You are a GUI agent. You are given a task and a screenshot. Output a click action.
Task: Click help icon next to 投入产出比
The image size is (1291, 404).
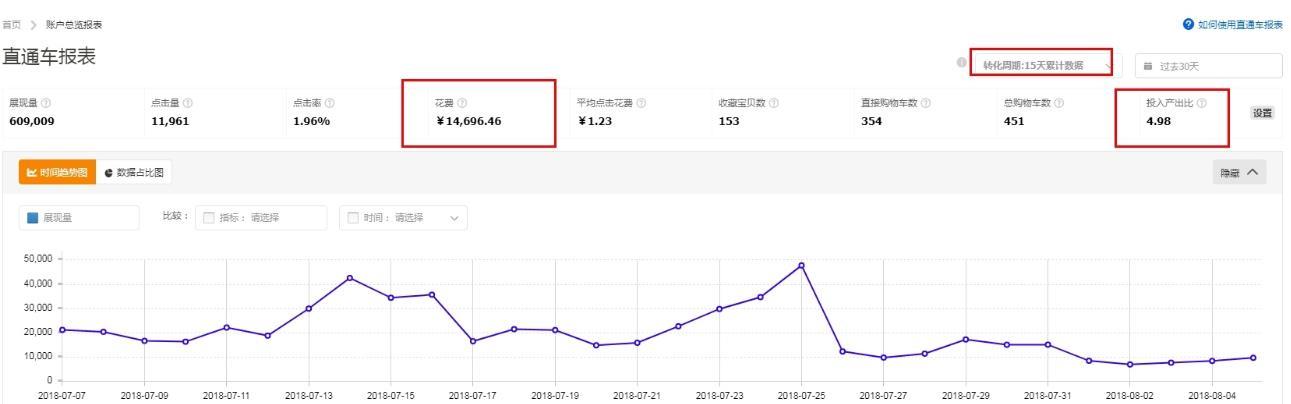[x=1201, y=103]
